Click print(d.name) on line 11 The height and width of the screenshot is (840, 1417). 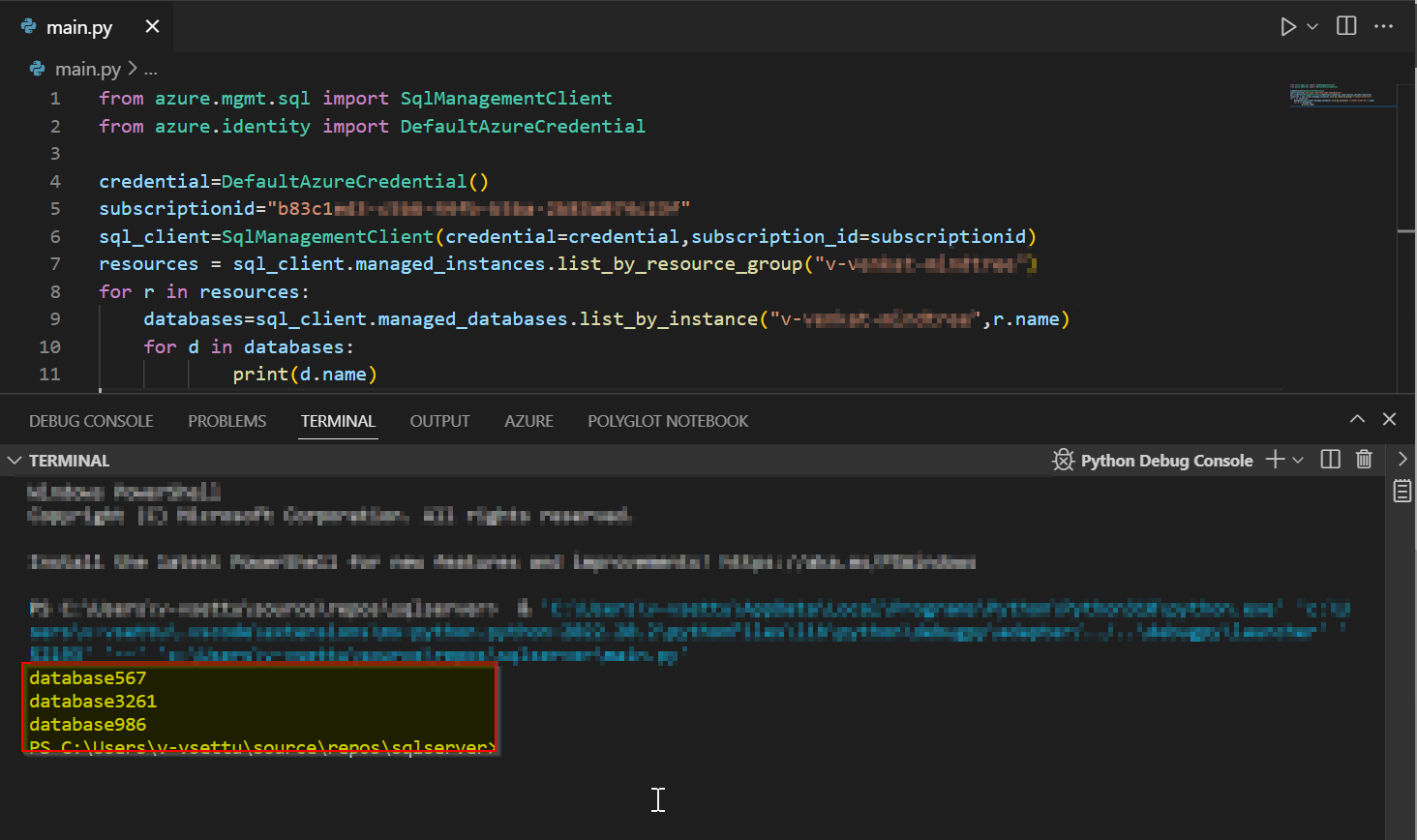tap(305, 374)
